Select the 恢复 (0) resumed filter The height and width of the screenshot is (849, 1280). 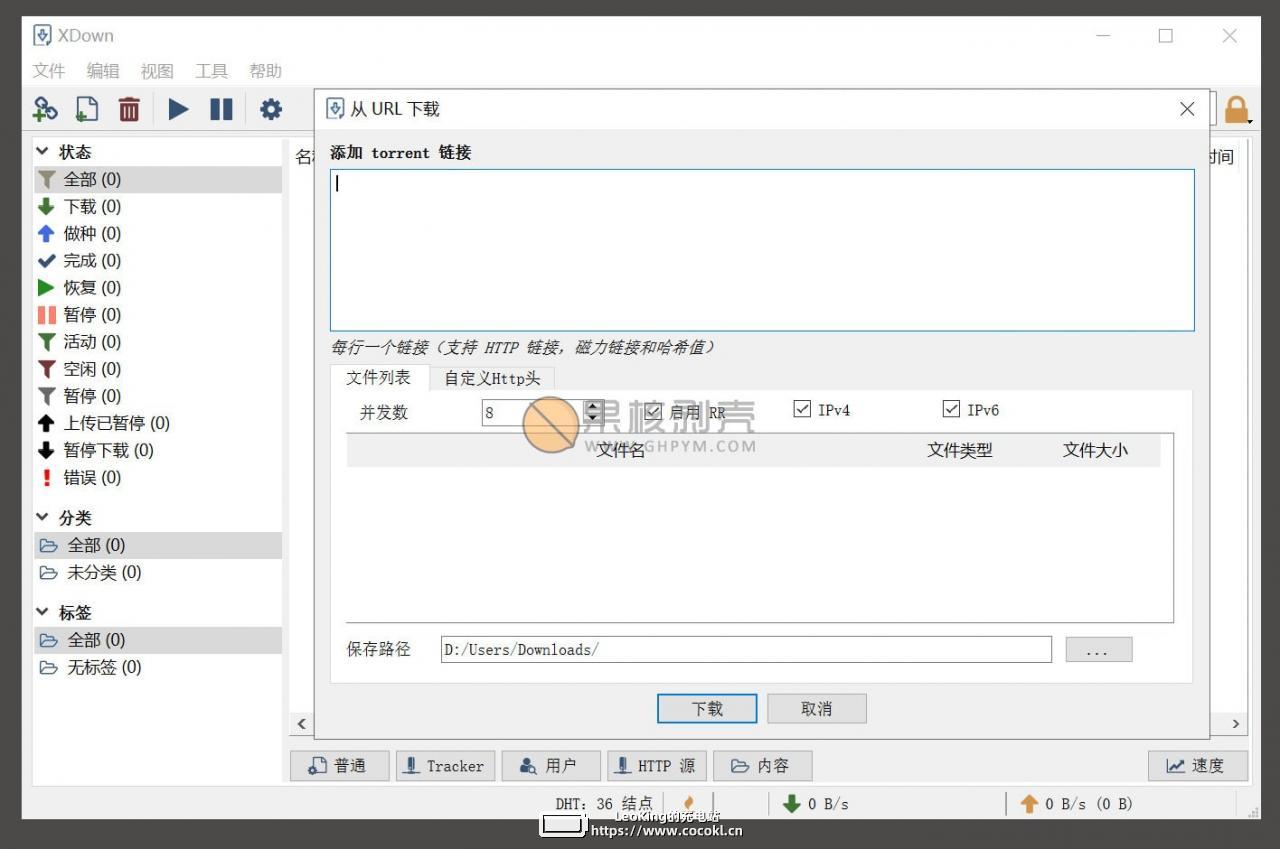[158, 287]
